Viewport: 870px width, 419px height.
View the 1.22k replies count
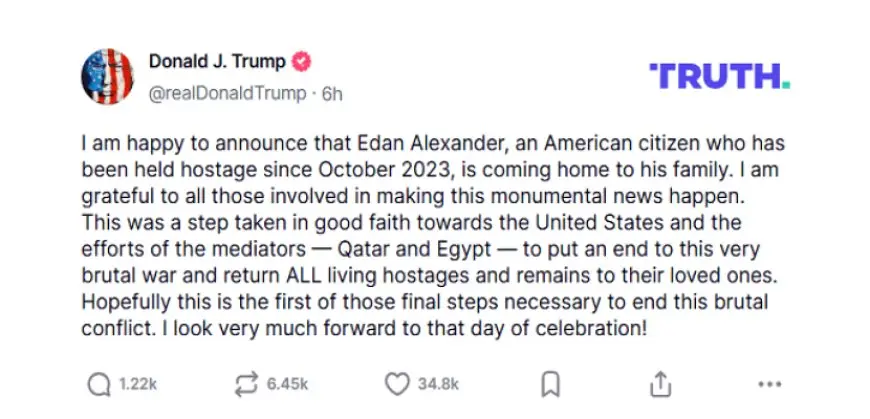pyautogui.click(x=138, y=384)
